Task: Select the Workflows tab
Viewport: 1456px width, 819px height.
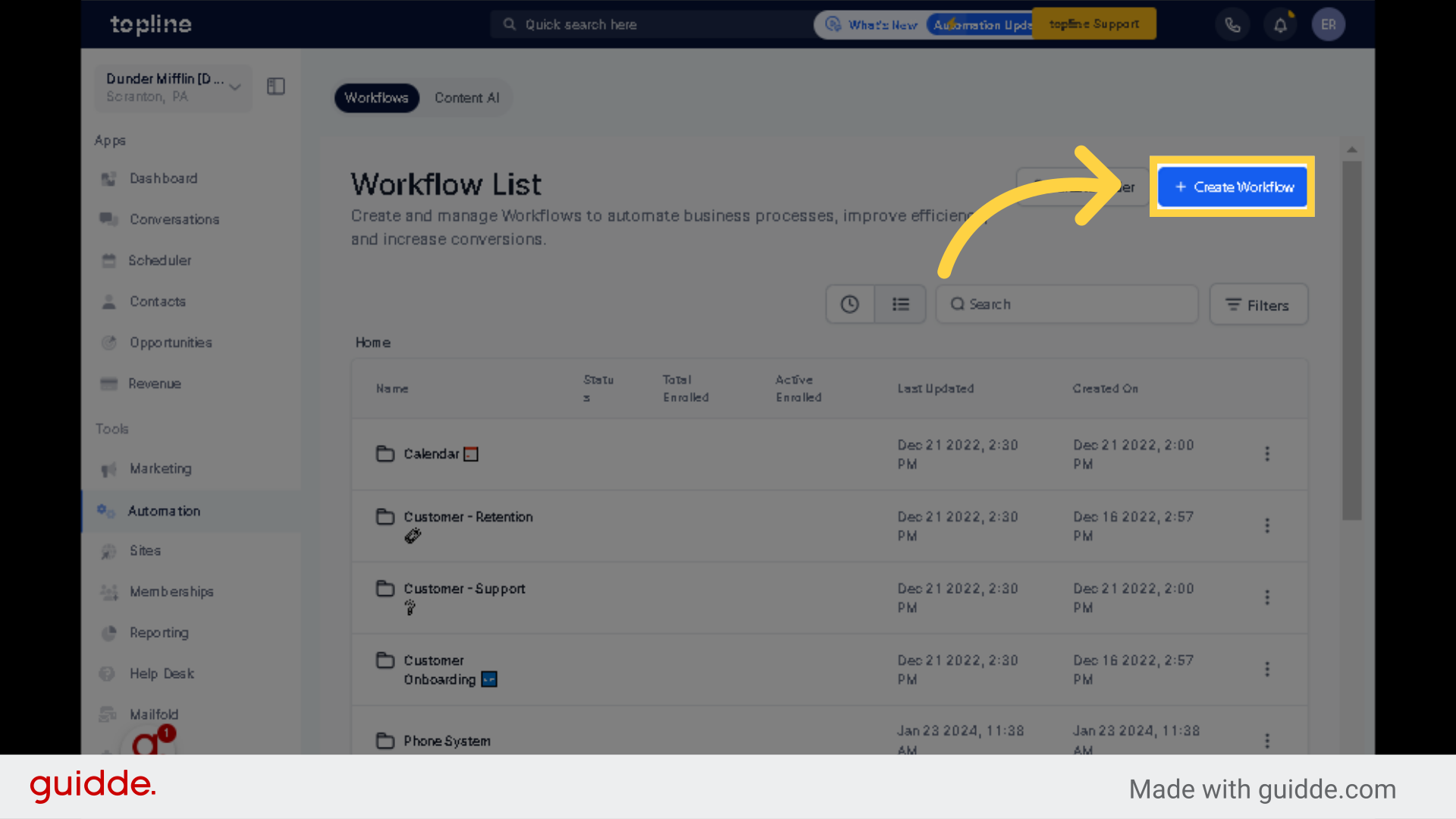Action: (x=376, y=98)
